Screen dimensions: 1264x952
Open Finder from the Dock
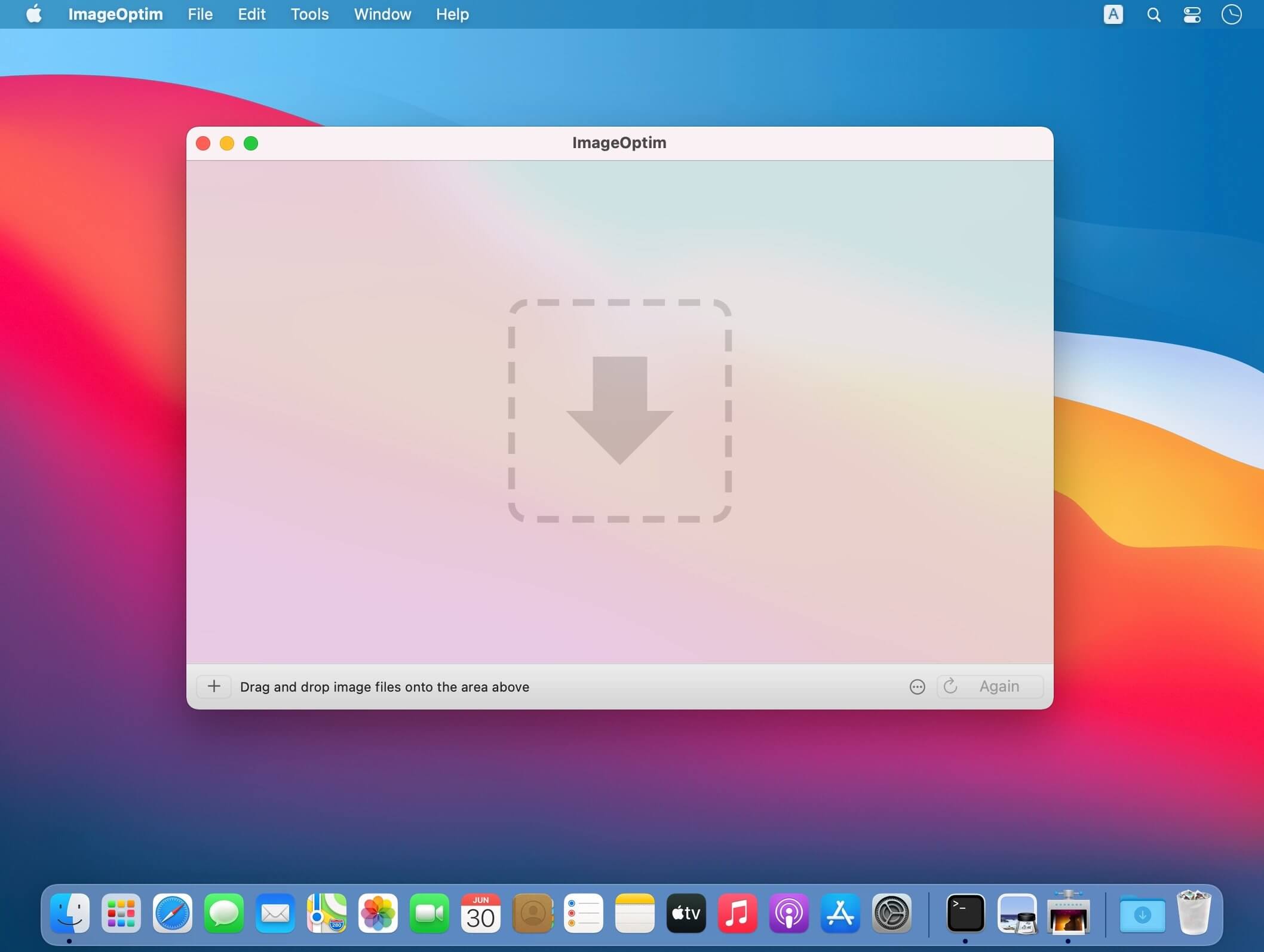(70, 913)
